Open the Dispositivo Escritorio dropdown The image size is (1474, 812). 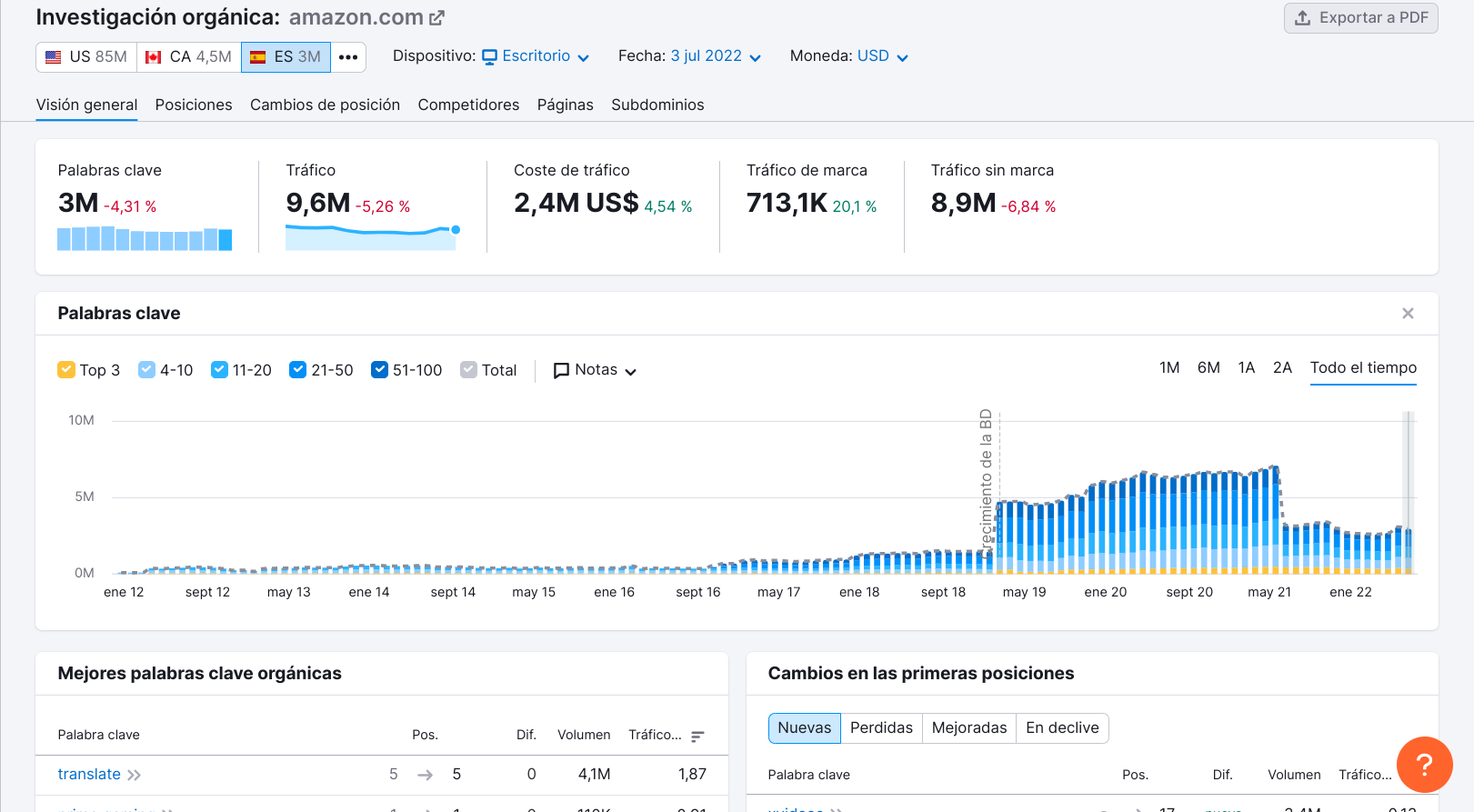click(536, 56)
